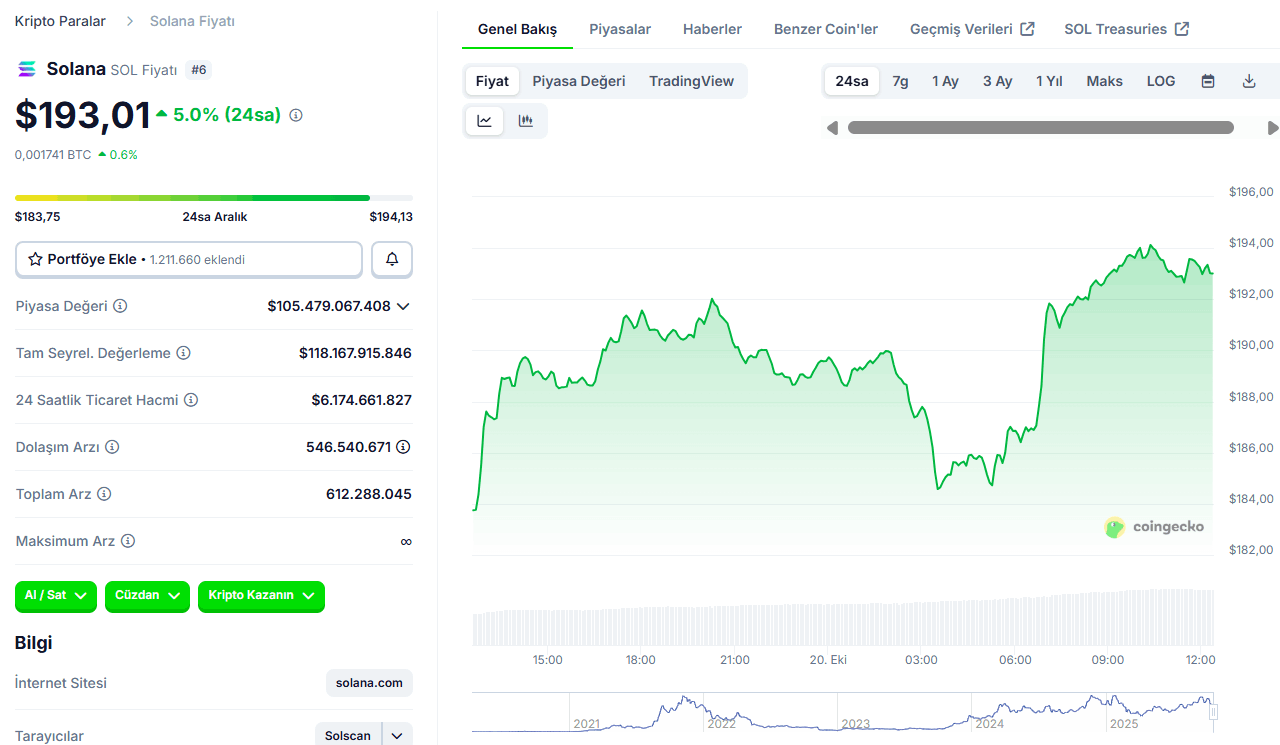Image resolution: width=1280 pixels, height=745 pixels.
Task: Download chart data
Action: (x=1249, y=81)
